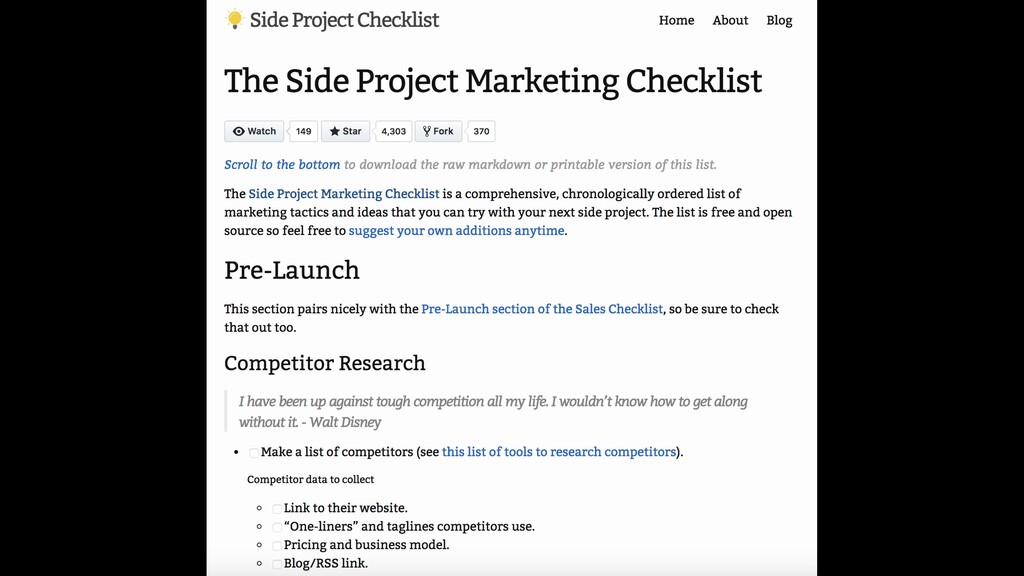Image resolution: width=1024 pixels, height=576 pixels.
Task: Open the list of tools to research competitors
Action: [559, 452]
